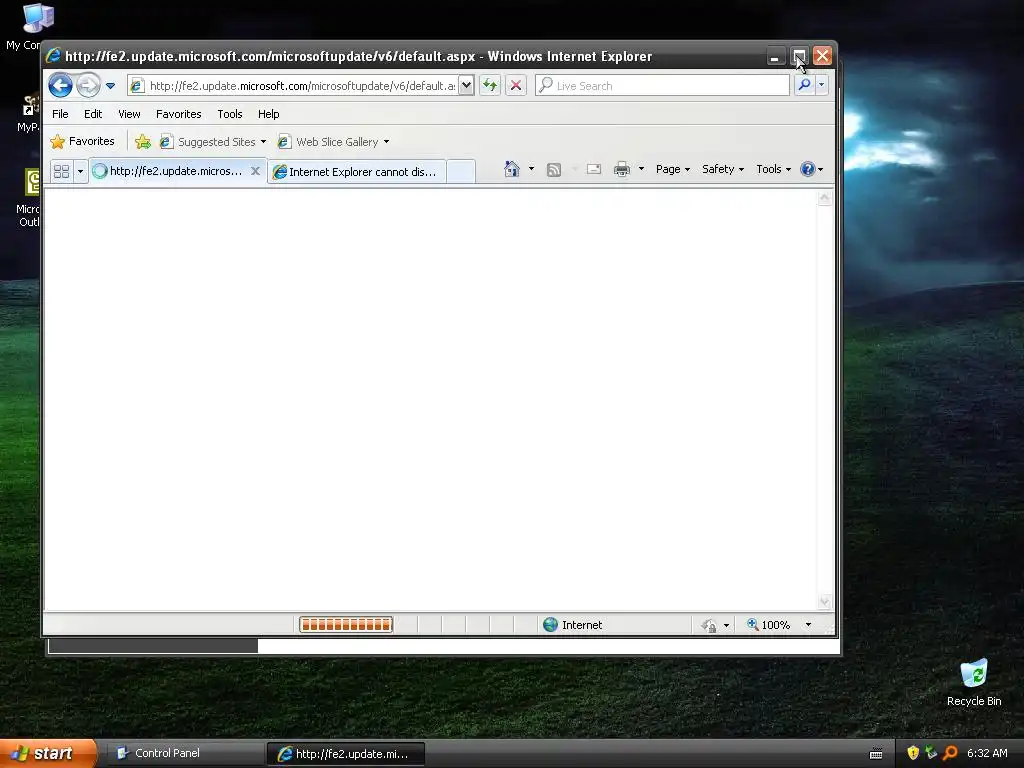The image size is (1024, 768).
Task: Click the blue Help question mark icon
Action: pyautogui.click(x=808, y=169)
